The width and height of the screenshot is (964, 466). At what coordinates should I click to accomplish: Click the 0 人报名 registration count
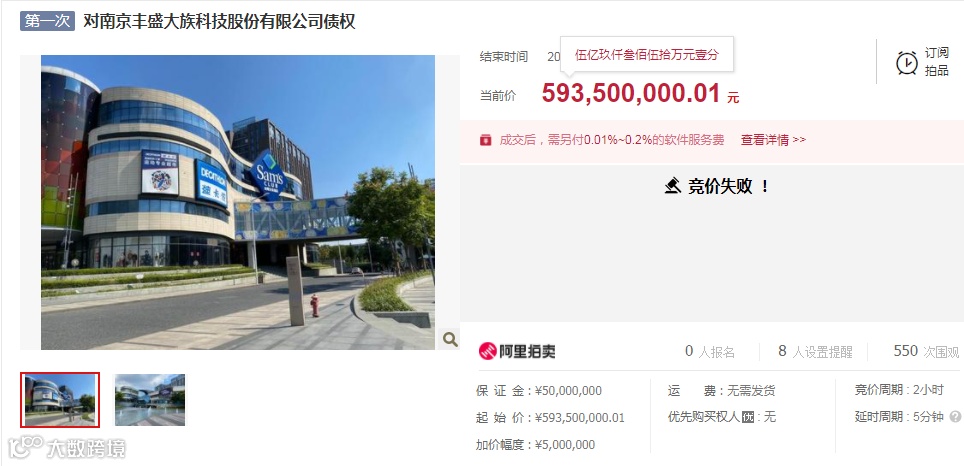(709, 352)
